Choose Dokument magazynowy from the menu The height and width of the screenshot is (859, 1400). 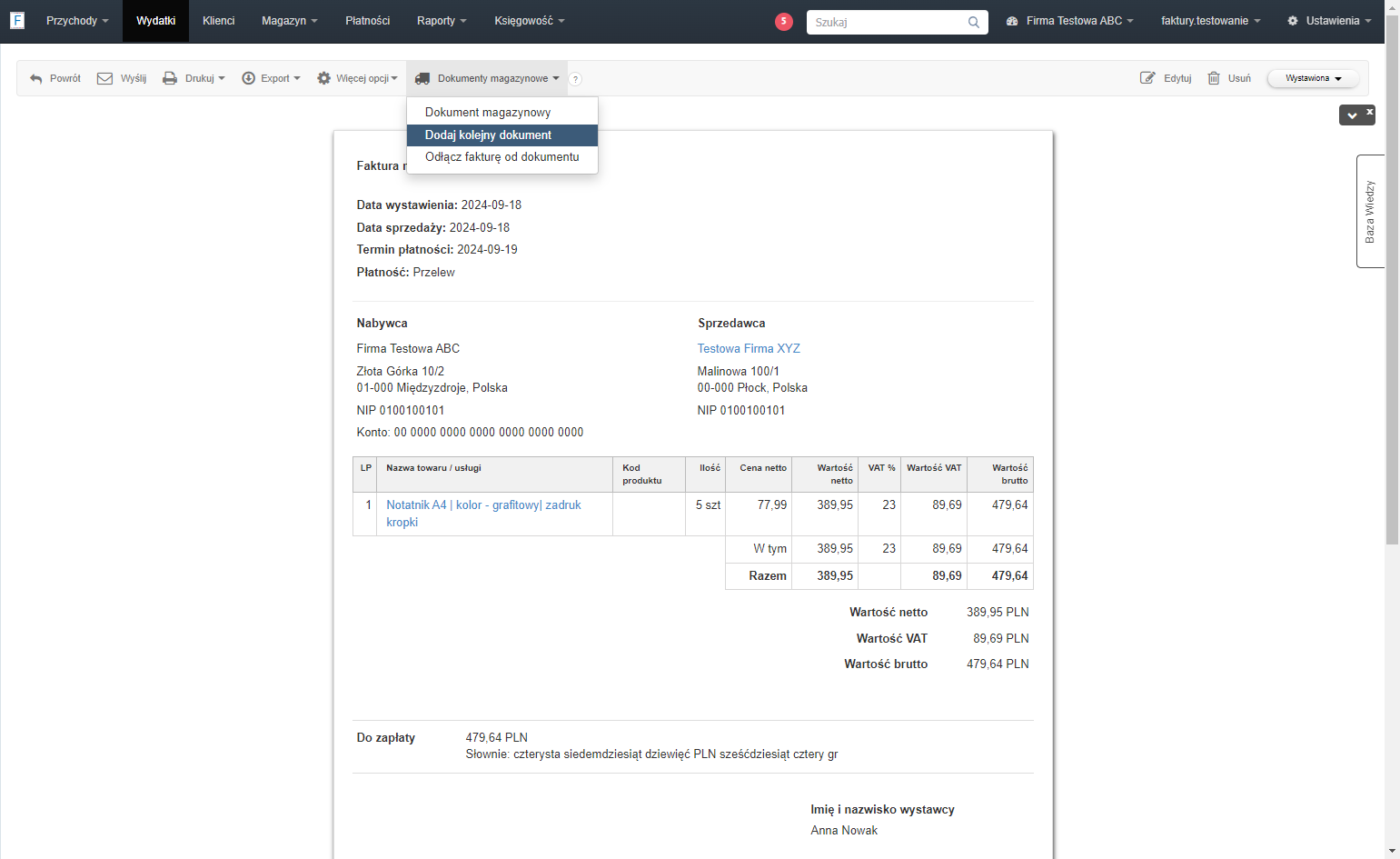point(502,113)
